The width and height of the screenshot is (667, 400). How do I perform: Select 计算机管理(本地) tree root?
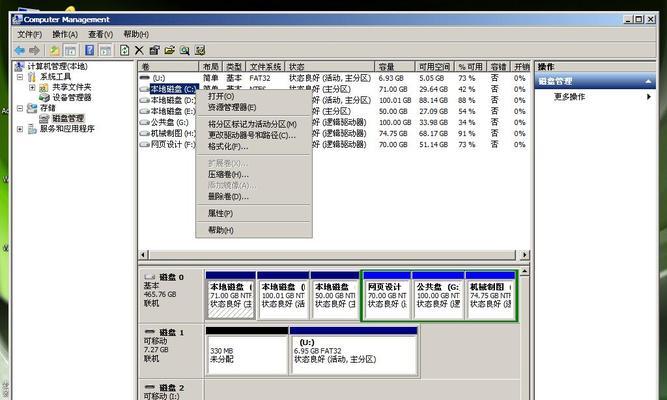[57, 66]
